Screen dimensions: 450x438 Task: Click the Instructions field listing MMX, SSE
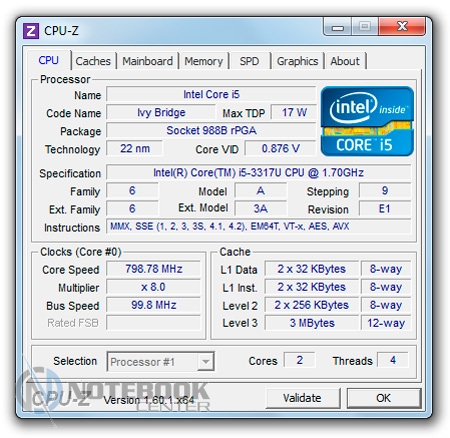tap(258, 226)
